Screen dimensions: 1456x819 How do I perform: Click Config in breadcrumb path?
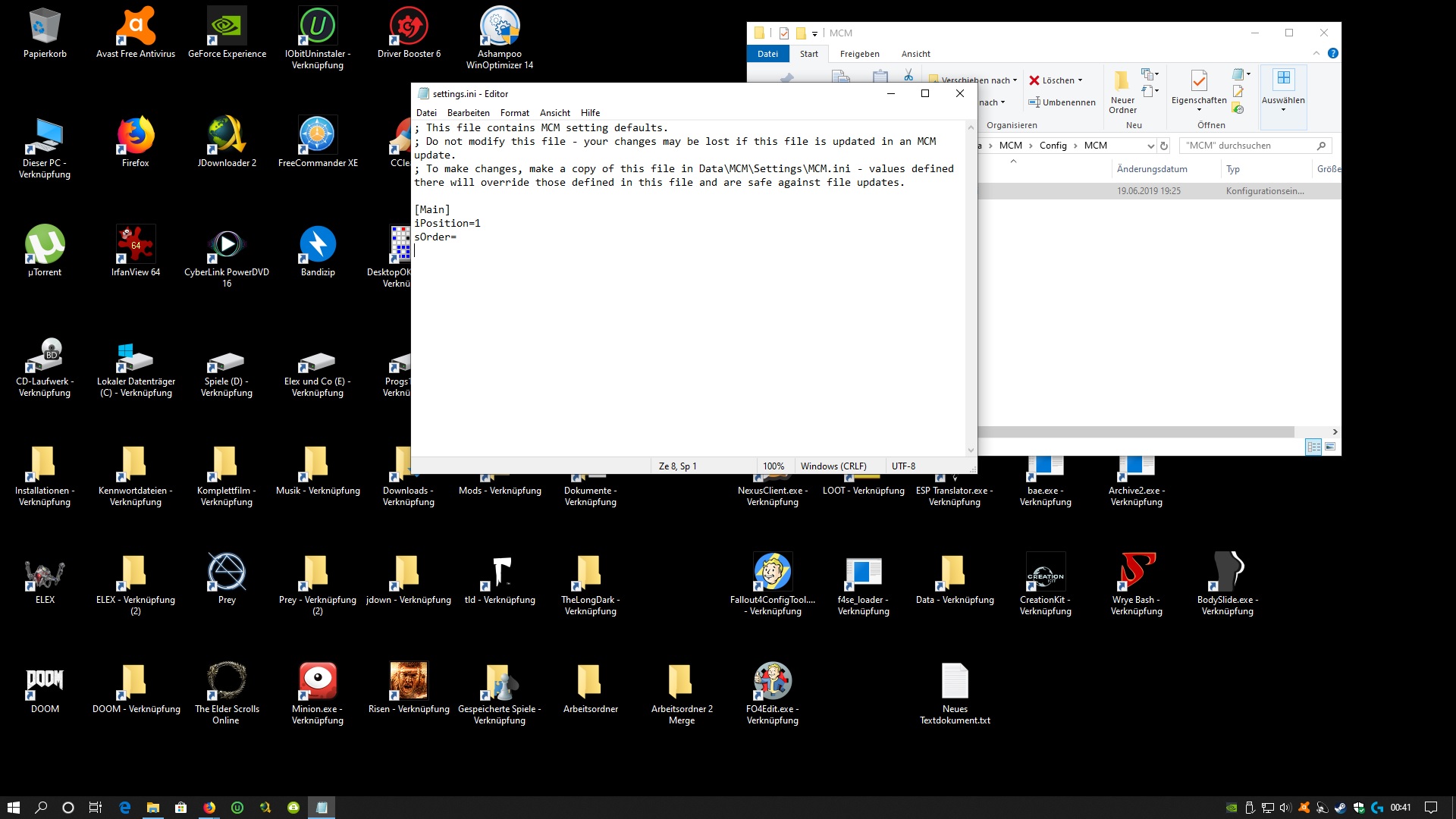point(1053,146)
